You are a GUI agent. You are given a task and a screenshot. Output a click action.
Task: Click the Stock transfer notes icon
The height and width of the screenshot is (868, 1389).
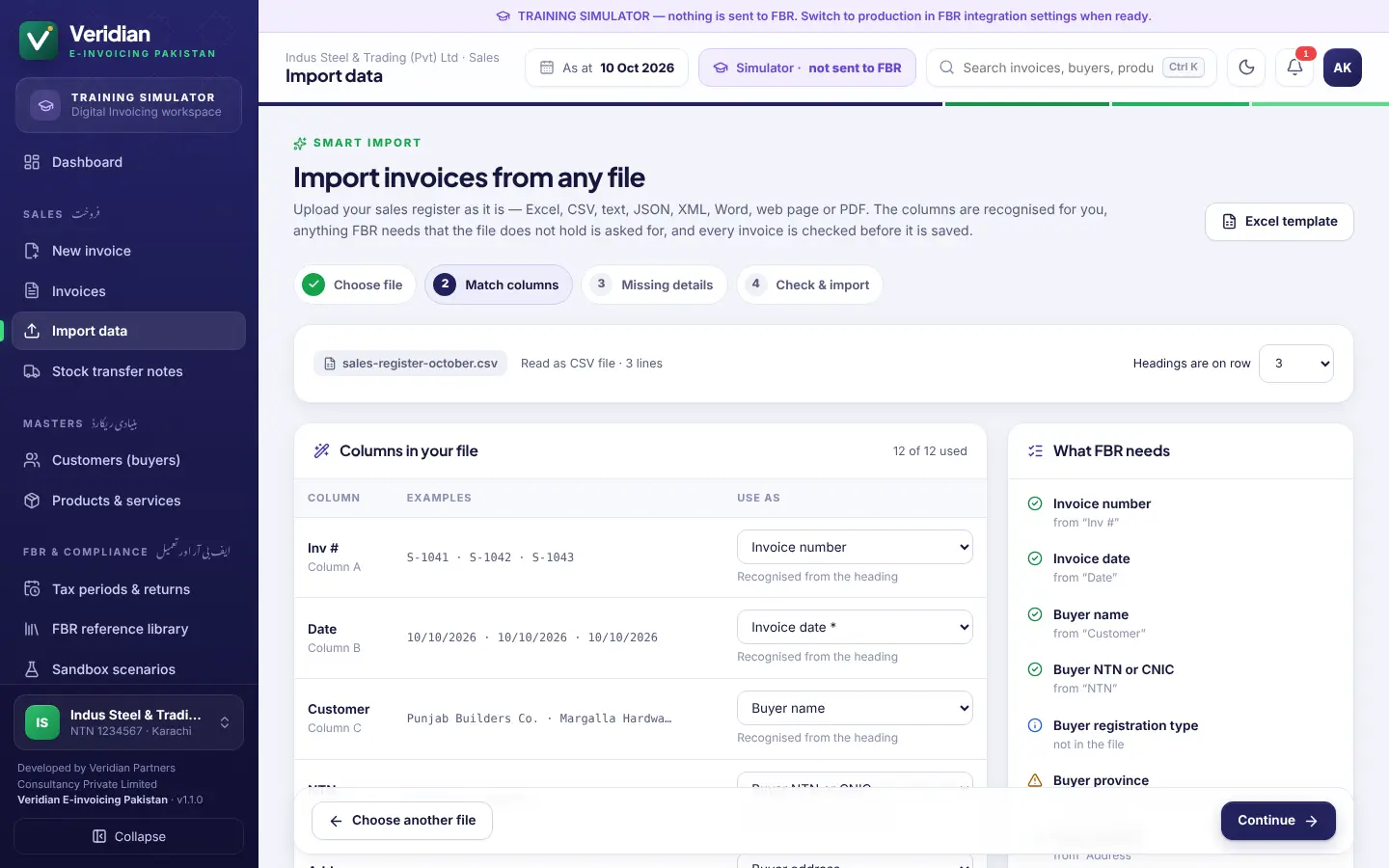click(x=32, y=371)
